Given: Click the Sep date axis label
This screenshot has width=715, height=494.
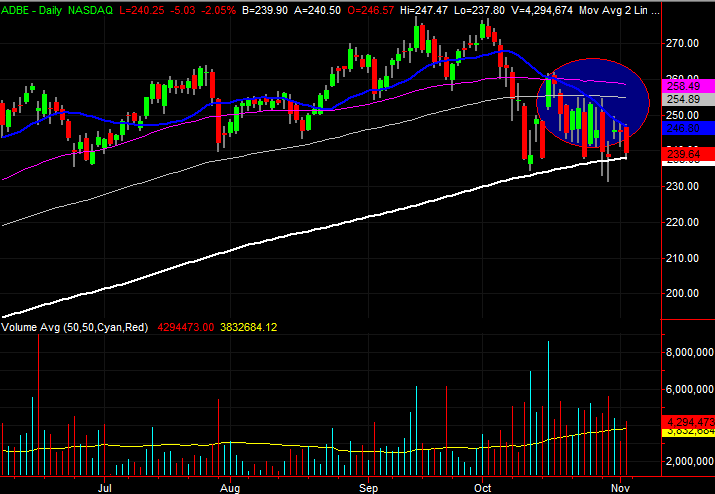Looking at the screenshot, I should pyautogui.click(x=368, y=488).
